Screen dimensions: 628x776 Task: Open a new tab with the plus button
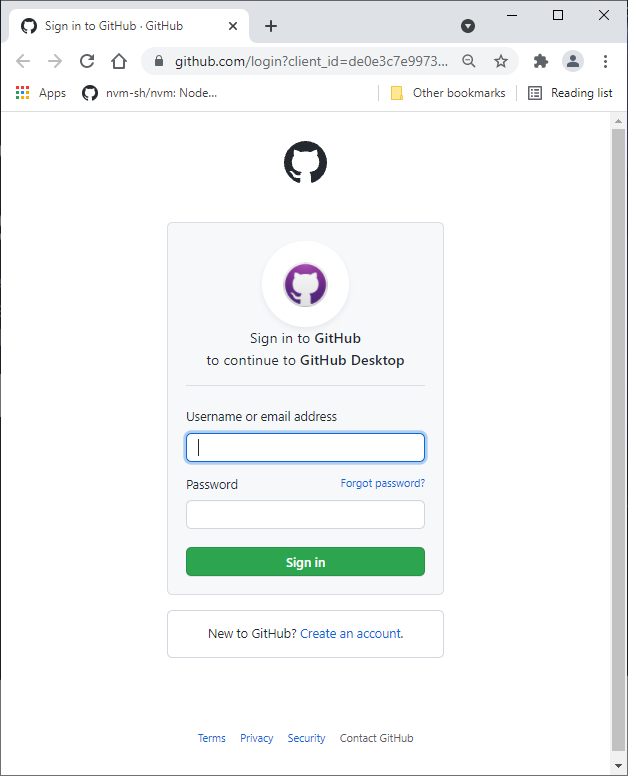click(x=271, y=26)
